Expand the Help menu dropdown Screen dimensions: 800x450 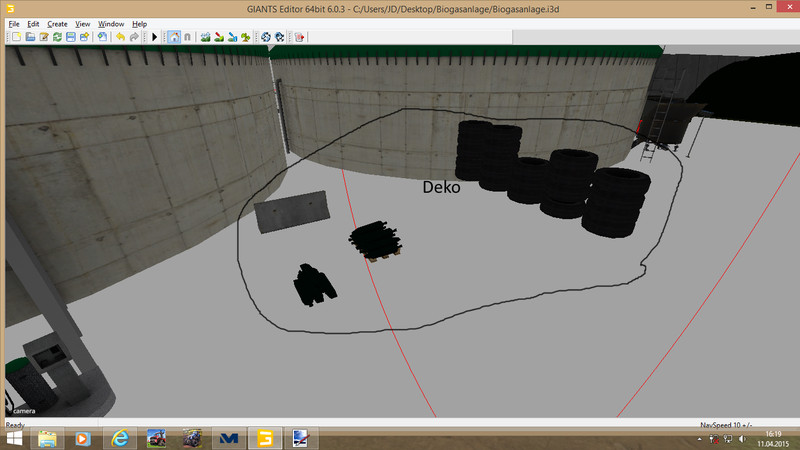click(139, 23)
